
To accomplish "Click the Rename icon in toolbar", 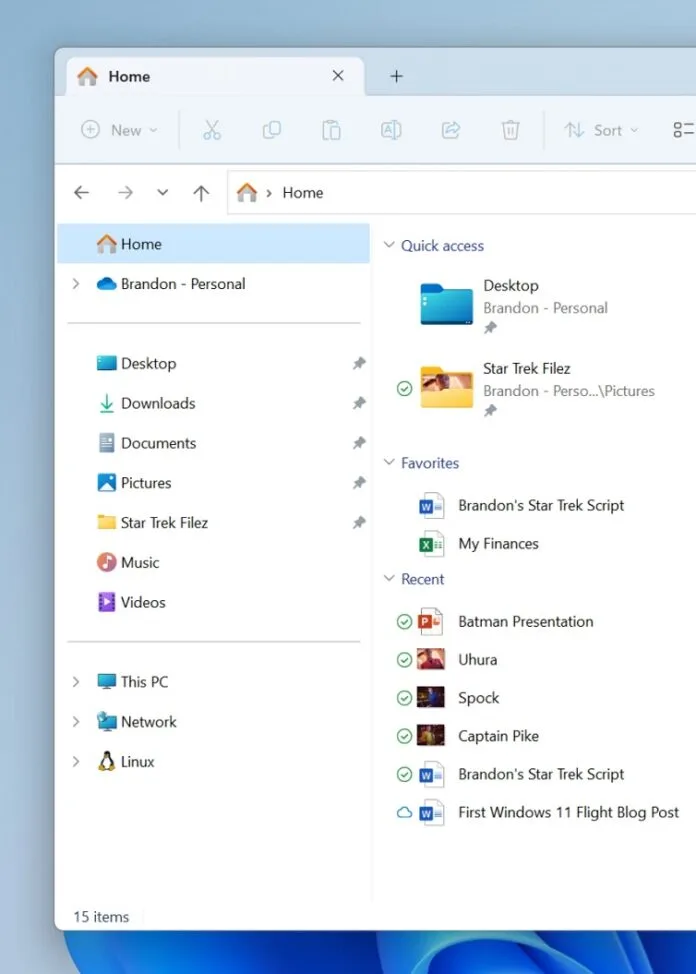I will (391, 130).
